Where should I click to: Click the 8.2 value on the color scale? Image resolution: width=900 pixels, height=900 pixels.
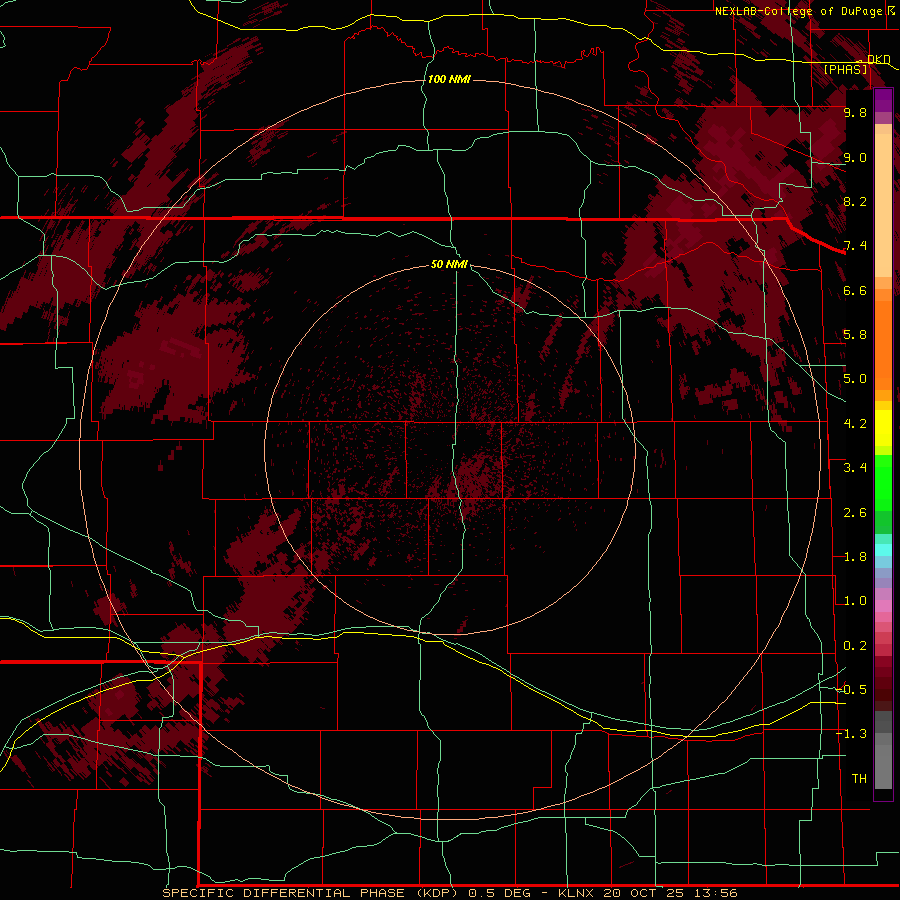[855, 201]
